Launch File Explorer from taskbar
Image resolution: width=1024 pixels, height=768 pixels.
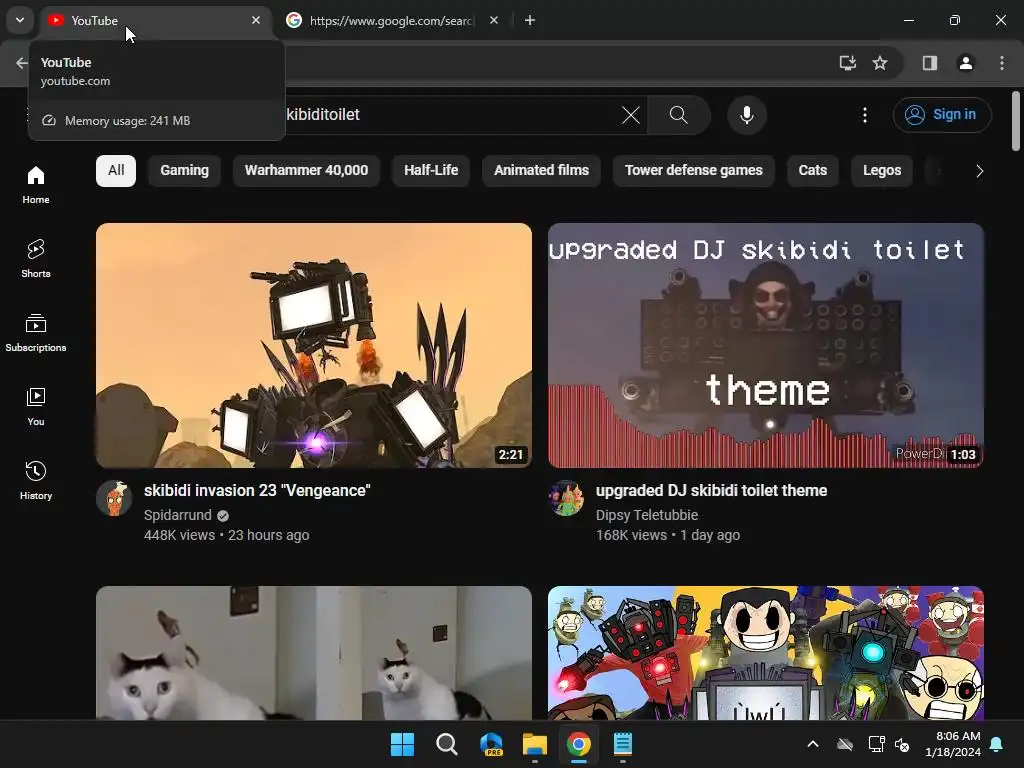pyautogui.click(x=535, y=744)
